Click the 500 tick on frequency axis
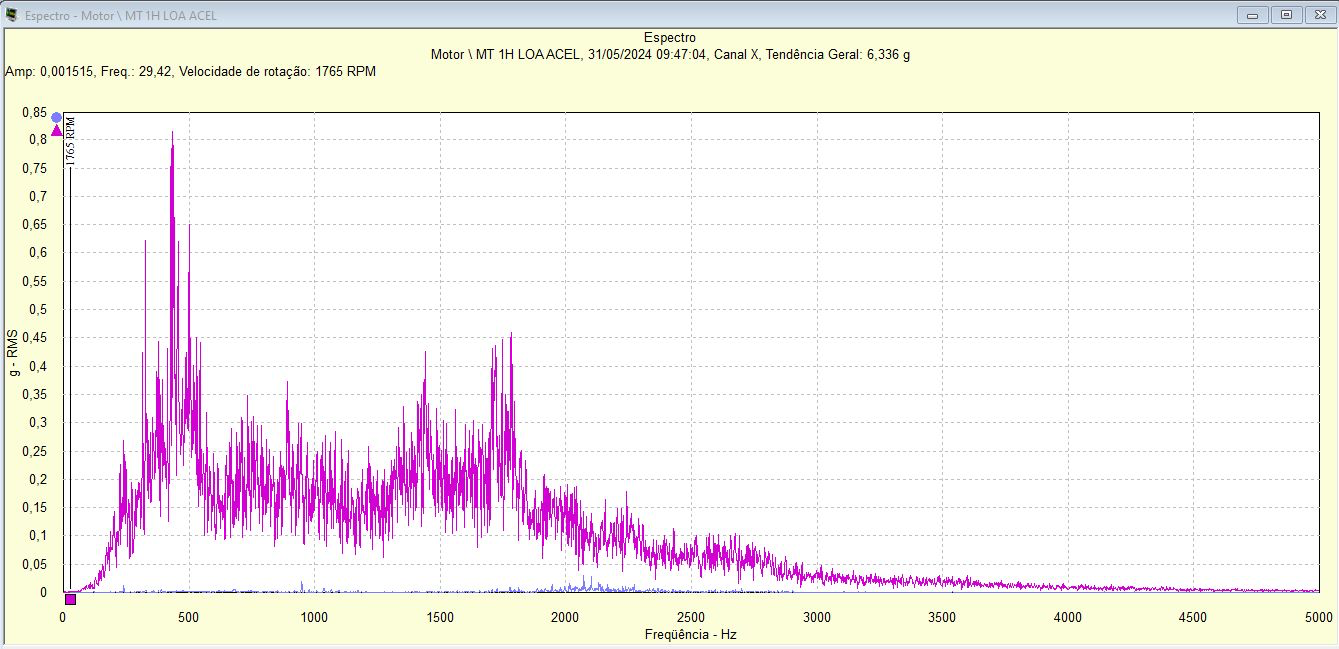 click(x=188, y=617)
